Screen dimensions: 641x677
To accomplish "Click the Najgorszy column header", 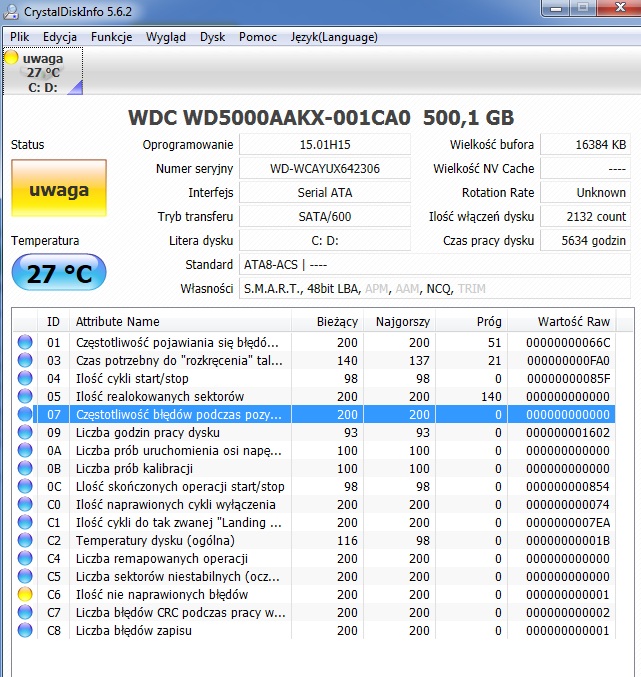I will click(400, 322).
